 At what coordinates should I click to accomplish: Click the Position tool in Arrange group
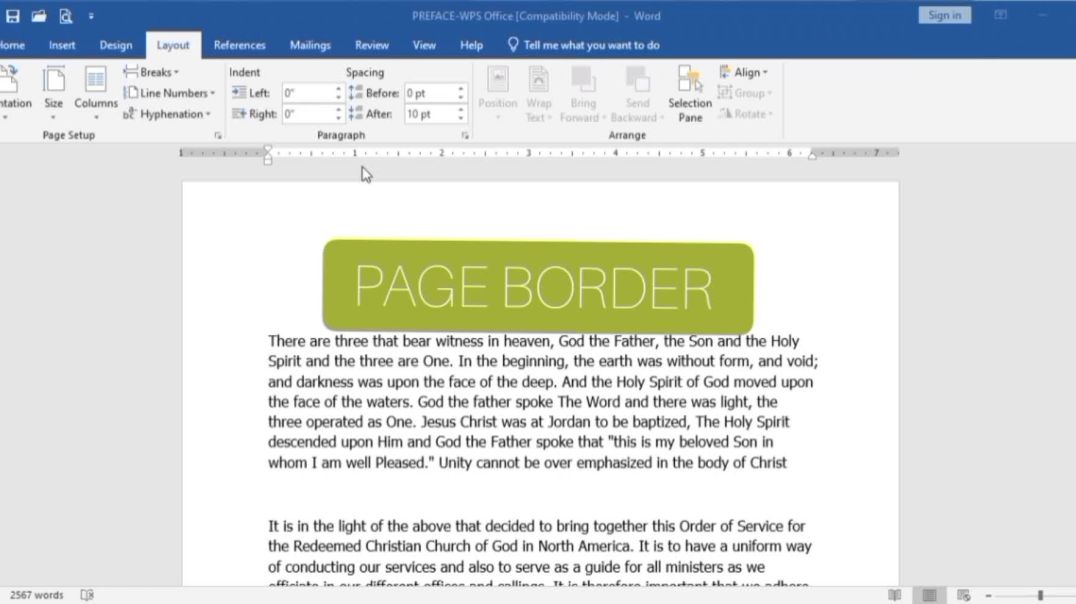pyautogui.click(x=497, y=93)
